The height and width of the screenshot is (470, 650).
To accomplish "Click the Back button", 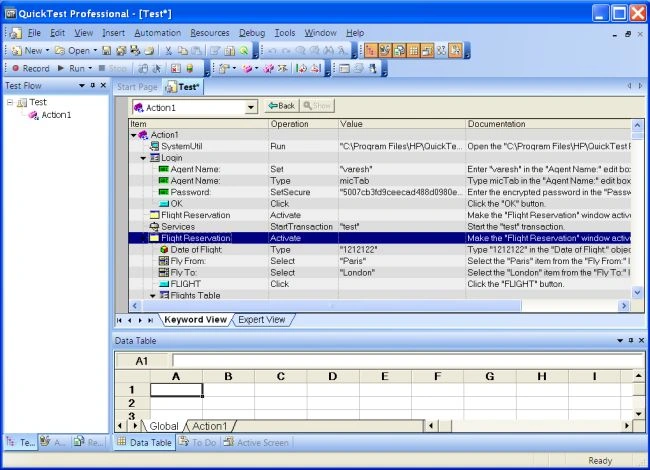I will click(x=281, y=106).
